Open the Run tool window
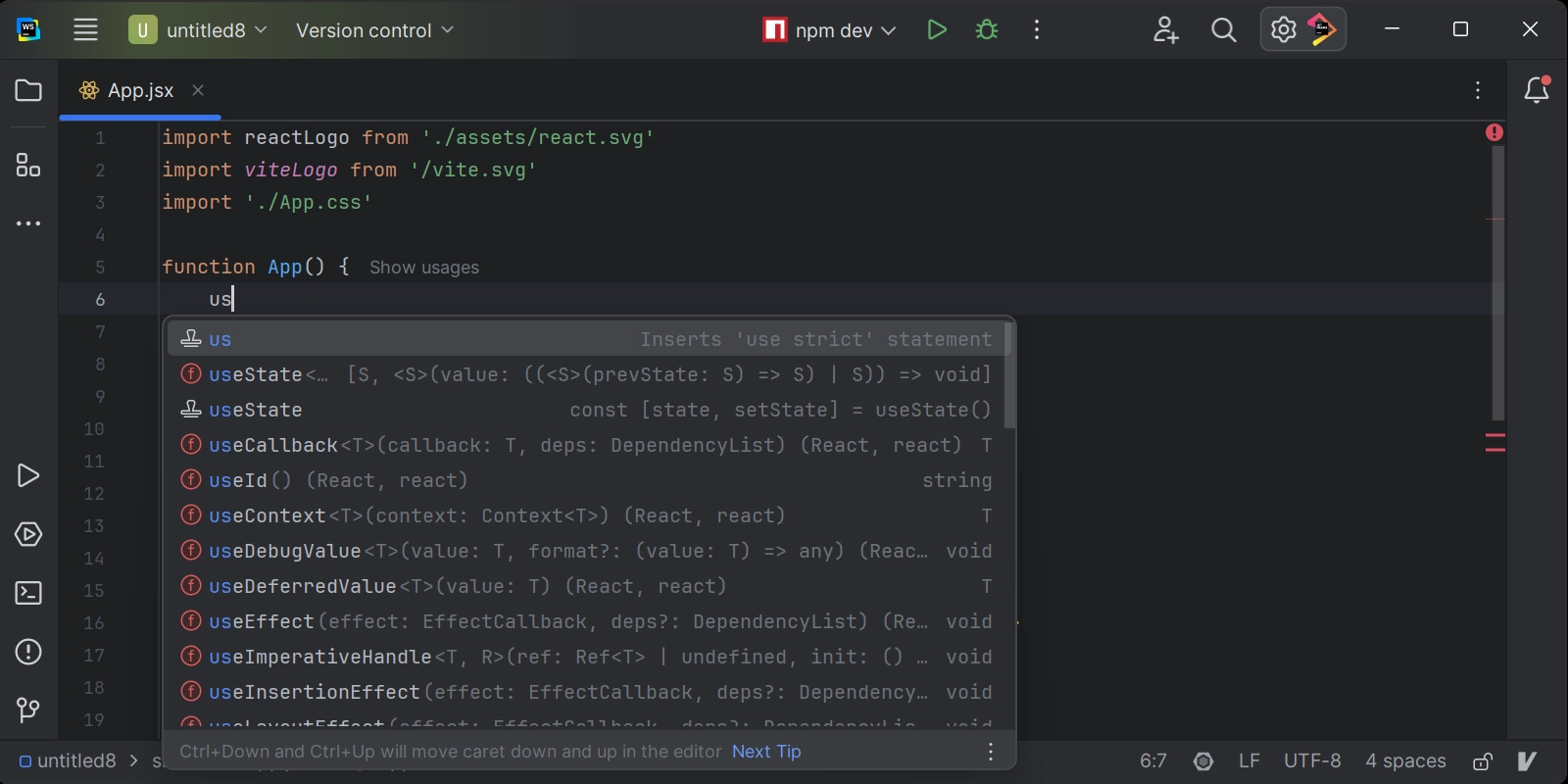1568x784 pixels. coord(28,476)
